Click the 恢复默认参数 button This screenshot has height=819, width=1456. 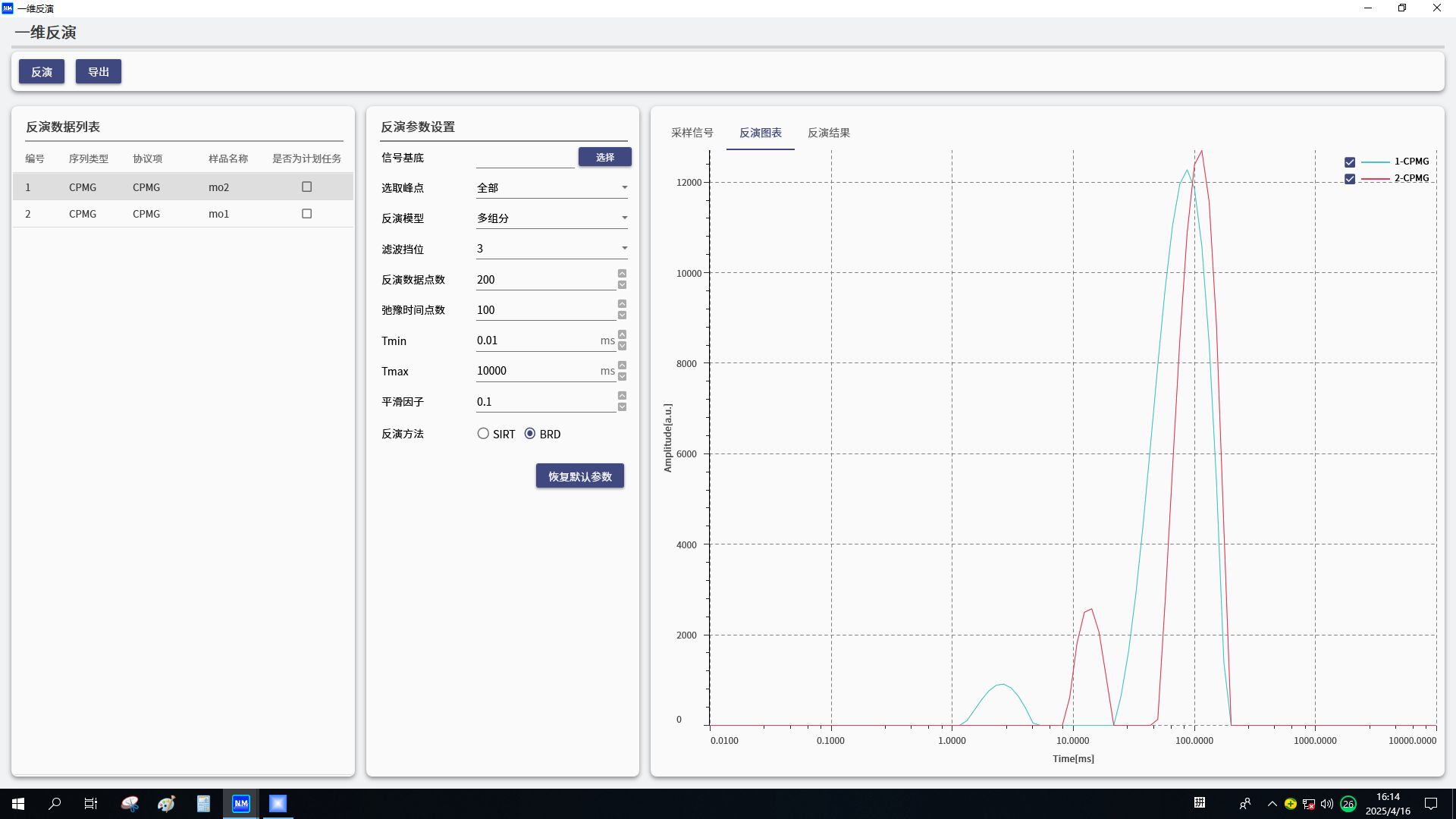click(x=579, y=476)
